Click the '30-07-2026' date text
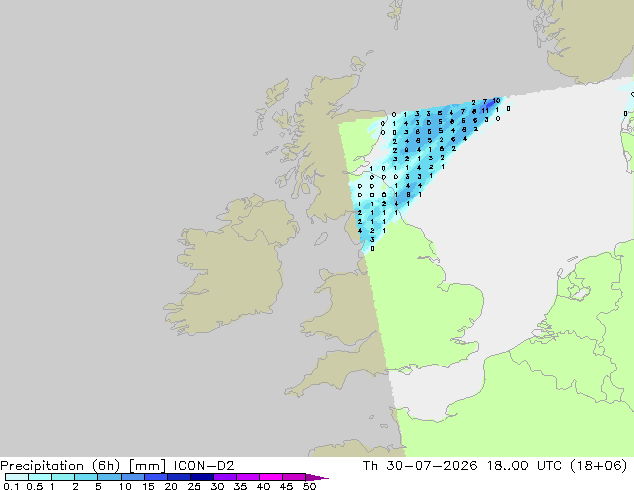Image resolution: width=634 pixels, height=490 pixels. point(431,466)
